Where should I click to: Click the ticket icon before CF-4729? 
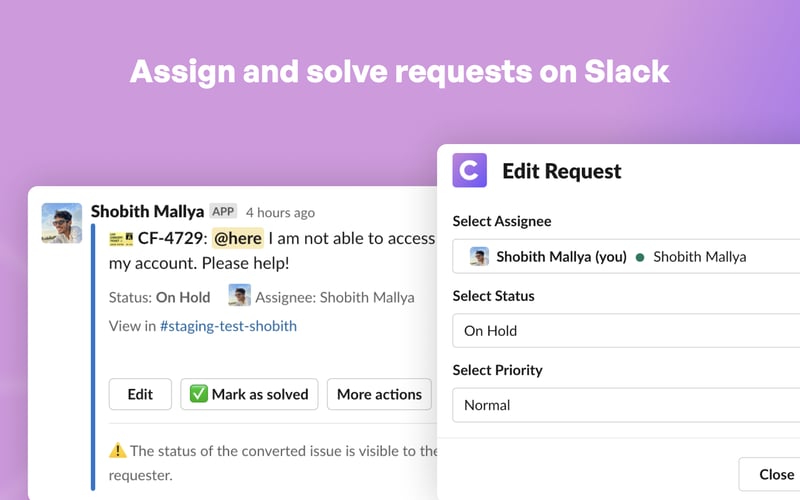121,239
